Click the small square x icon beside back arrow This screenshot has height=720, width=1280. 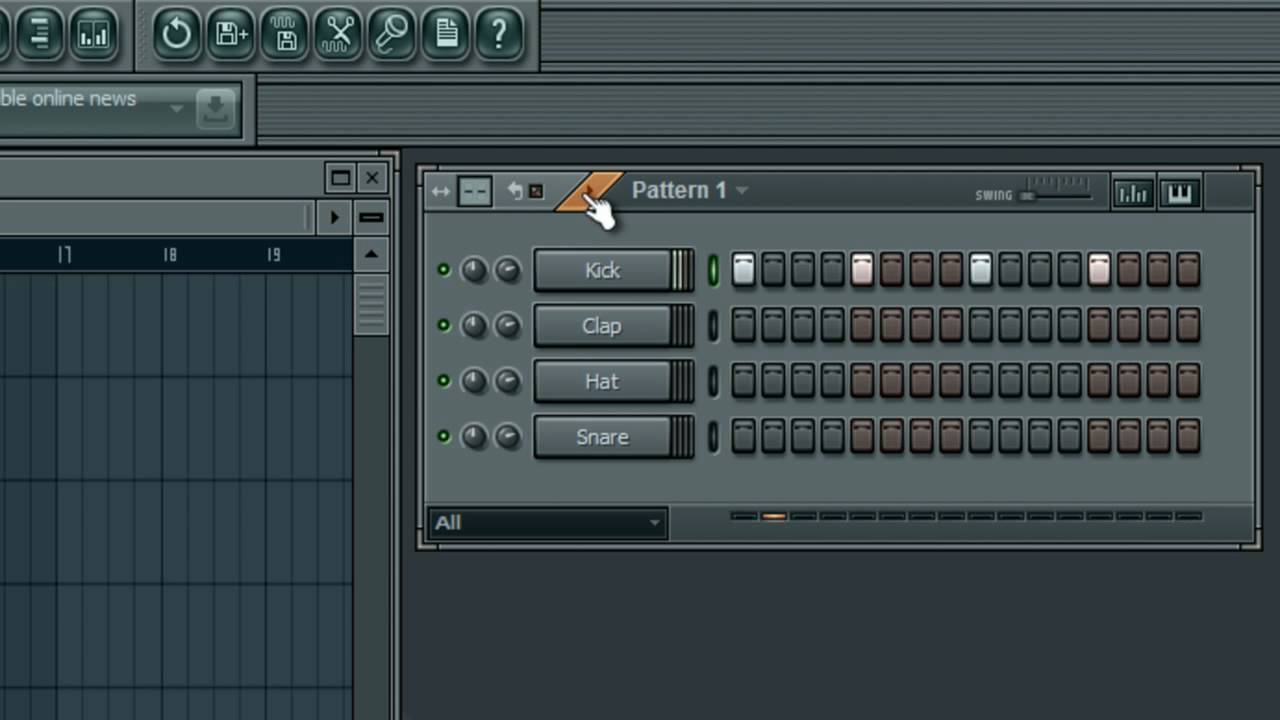536,191
